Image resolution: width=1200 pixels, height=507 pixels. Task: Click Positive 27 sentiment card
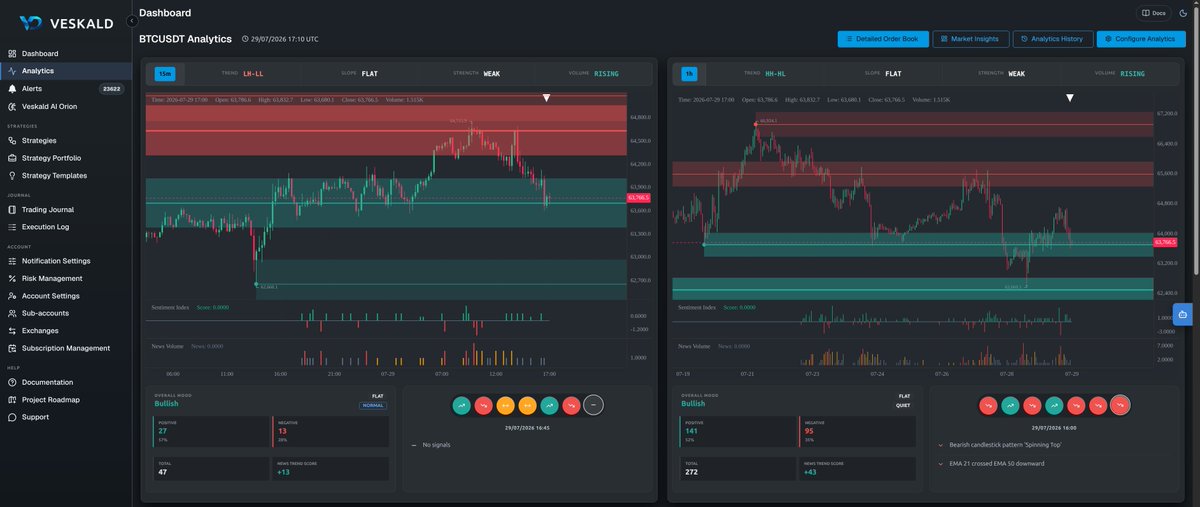(209, 432)
